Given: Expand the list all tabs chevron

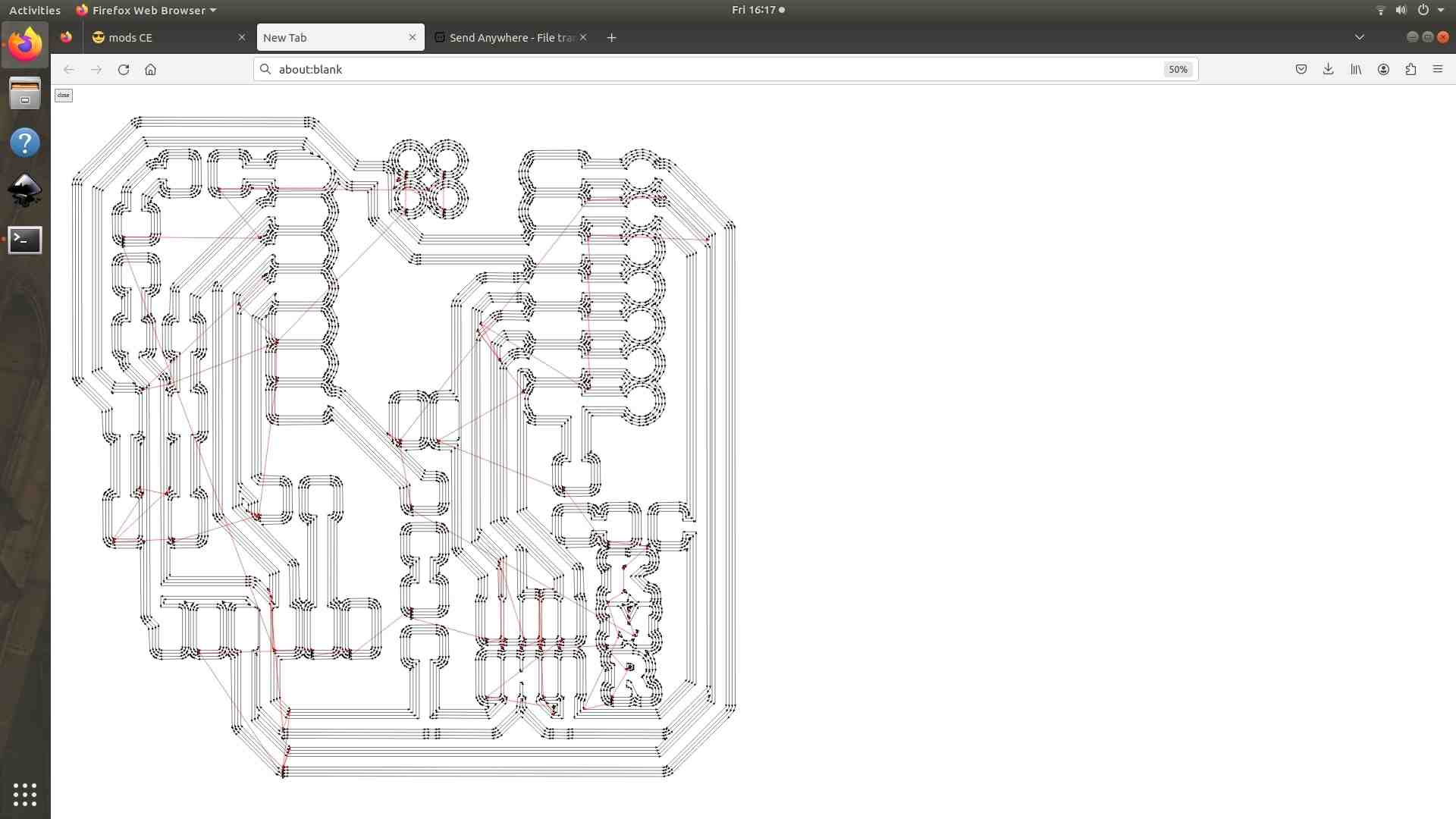Looking at the screenshot, I should [x=1359, y=37].
